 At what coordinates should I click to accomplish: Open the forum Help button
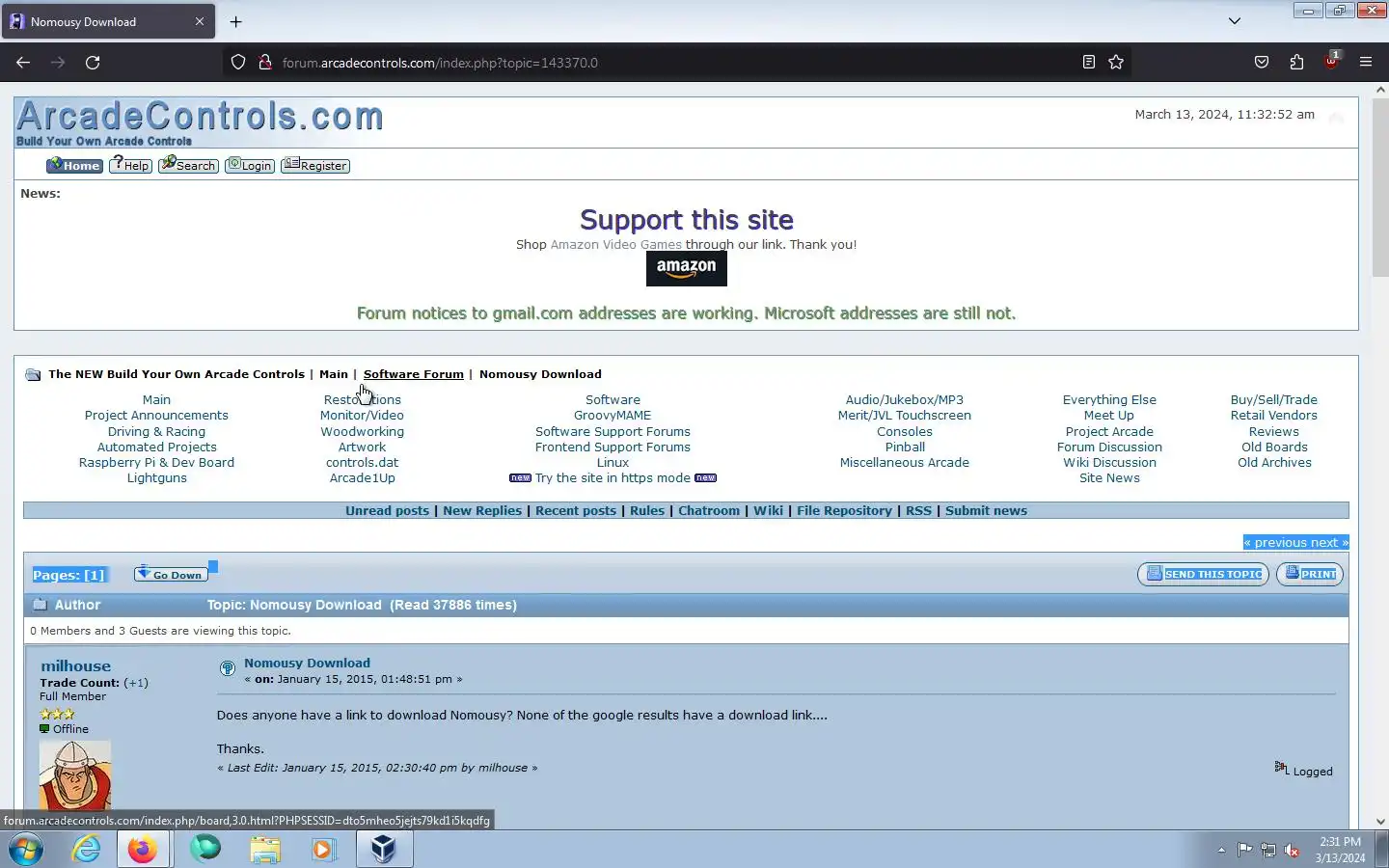(130, 165)
